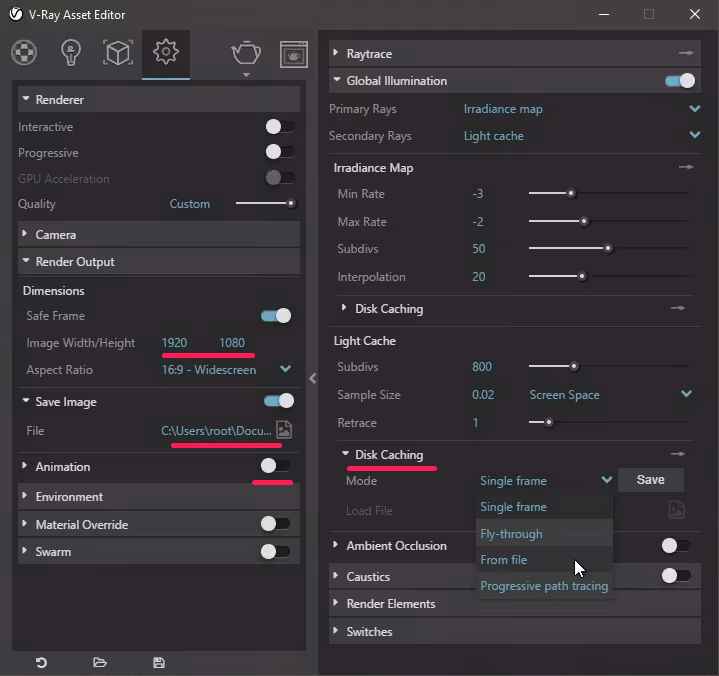Enable the Interactive renderer toggle

point(279,127)
